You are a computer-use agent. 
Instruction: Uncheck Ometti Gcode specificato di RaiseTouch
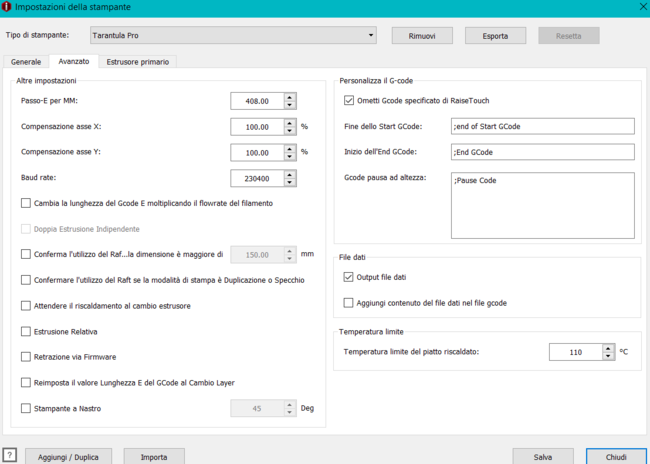tap(348, 100)
